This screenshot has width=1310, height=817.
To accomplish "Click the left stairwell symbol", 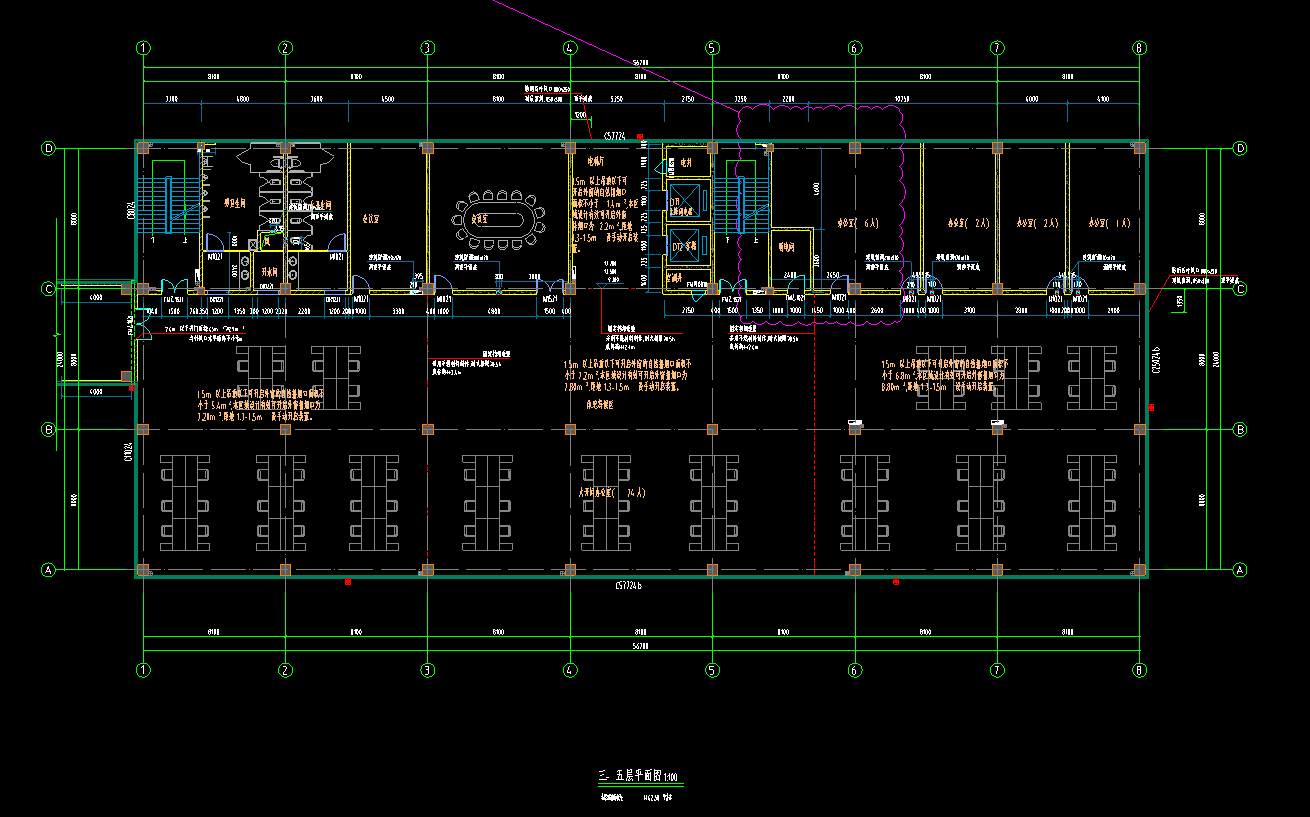I will click(170, 202).
